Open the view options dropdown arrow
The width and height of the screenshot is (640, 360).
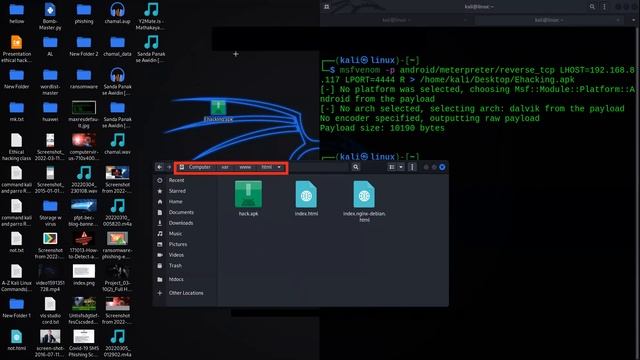tap(401, 167)
